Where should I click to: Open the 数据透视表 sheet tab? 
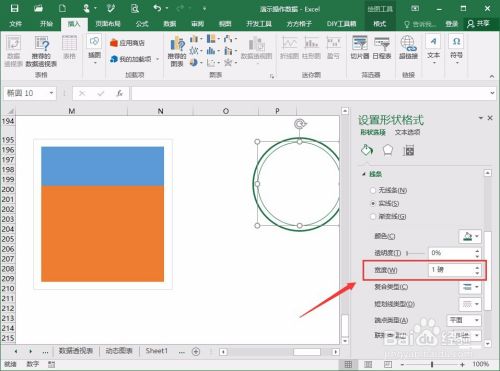76,351
